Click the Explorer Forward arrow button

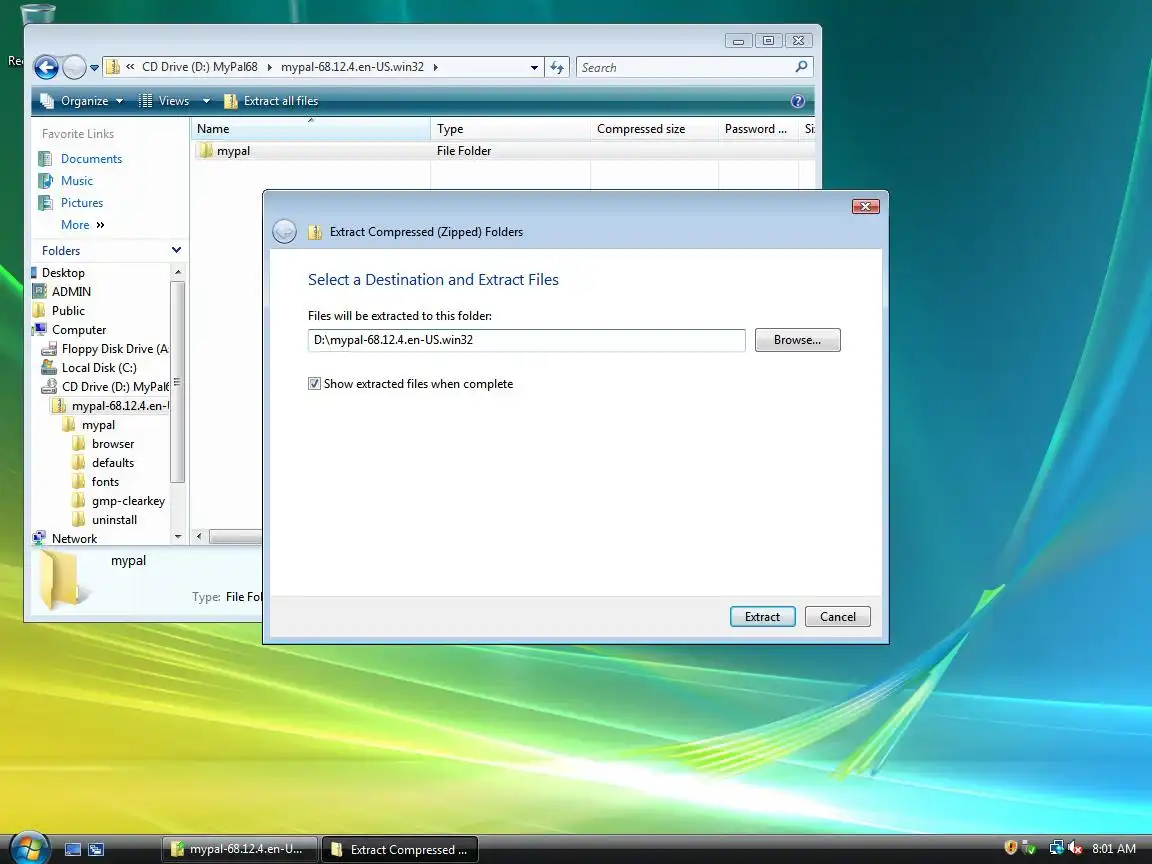coord(74,68)
